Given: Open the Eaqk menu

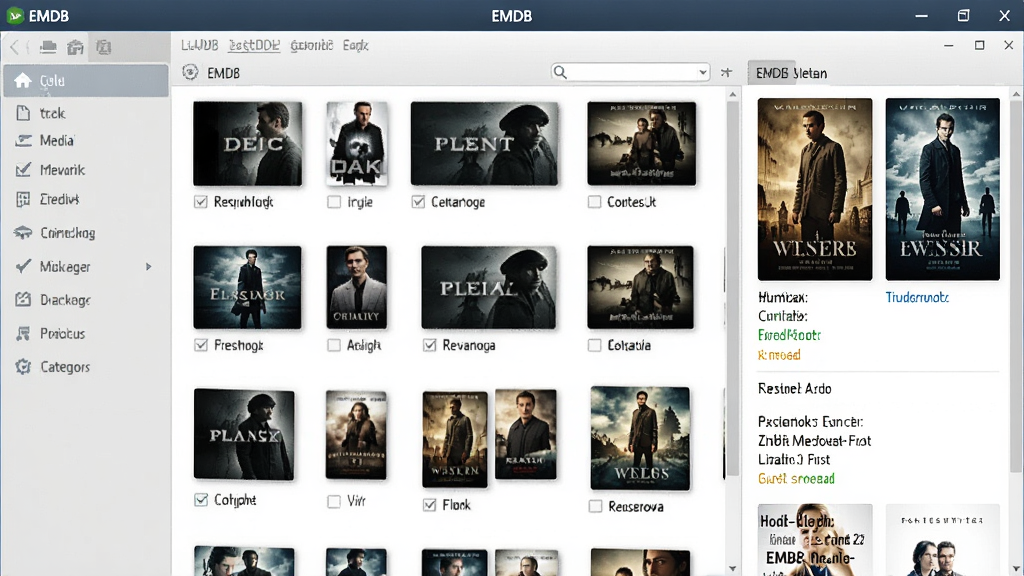Looking at the screenshot, I should (x=356, y=45).
